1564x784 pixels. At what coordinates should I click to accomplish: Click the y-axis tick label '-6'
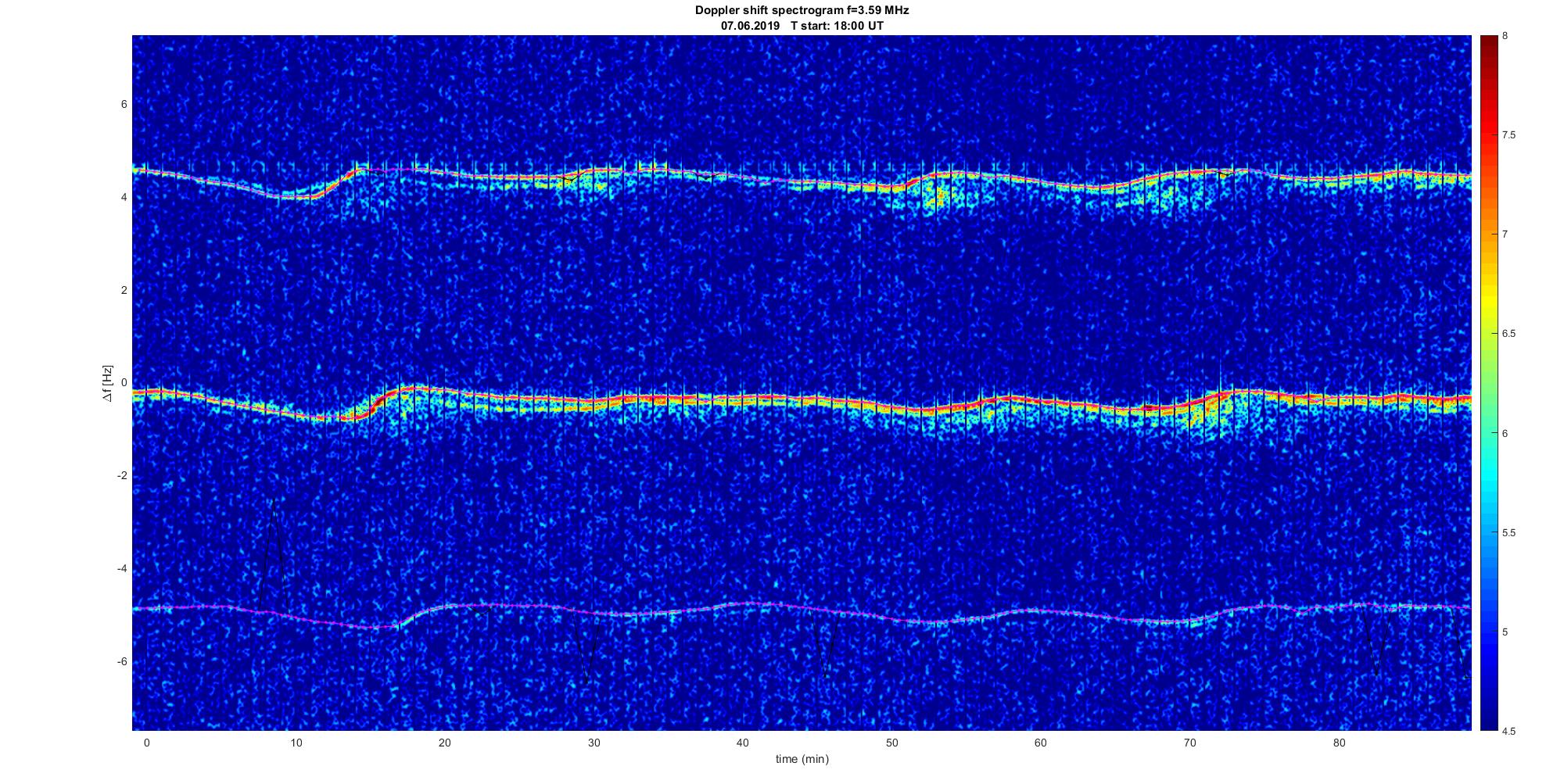(122, 661)
